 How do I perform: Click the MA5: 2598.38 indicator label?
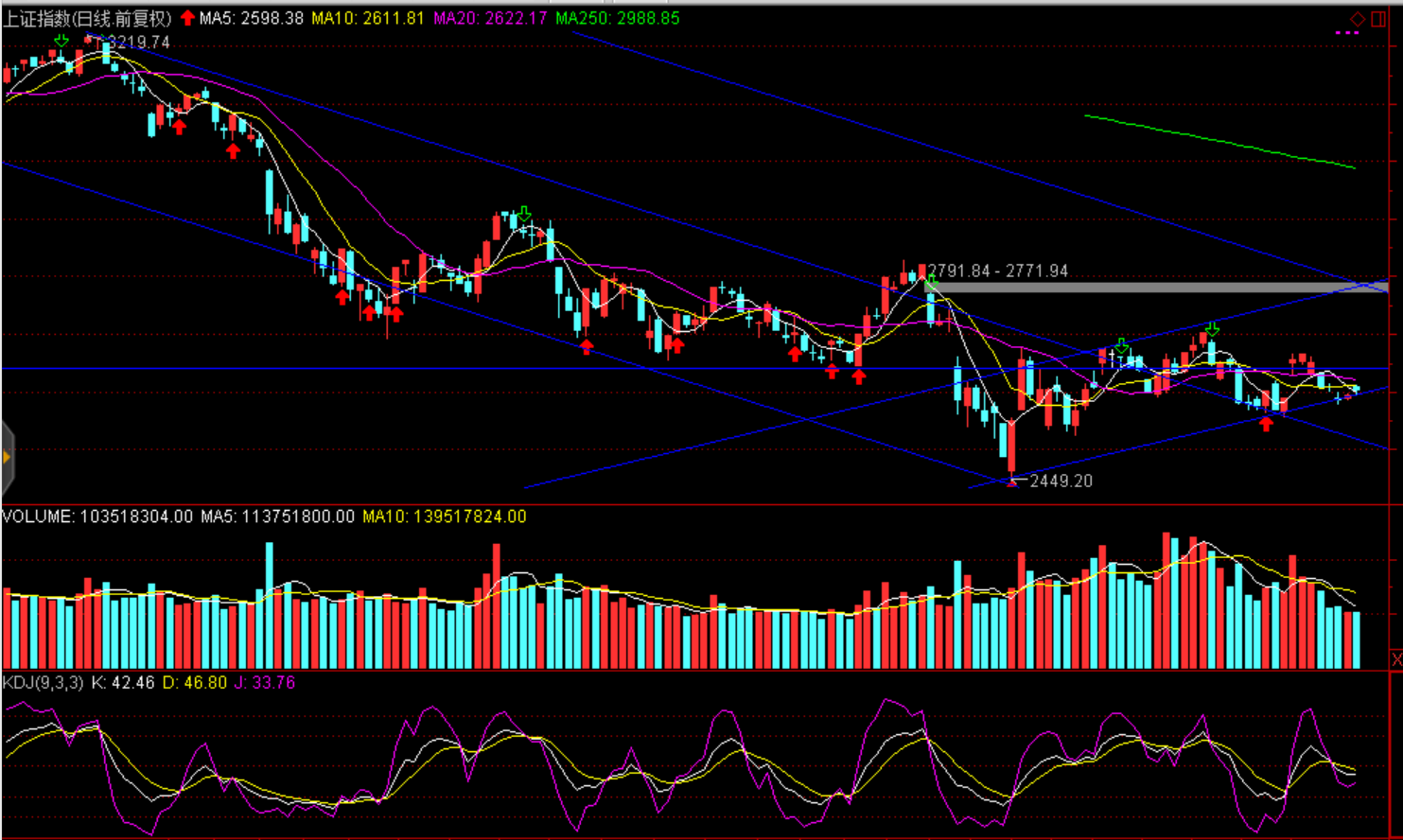tap(252, 18)
